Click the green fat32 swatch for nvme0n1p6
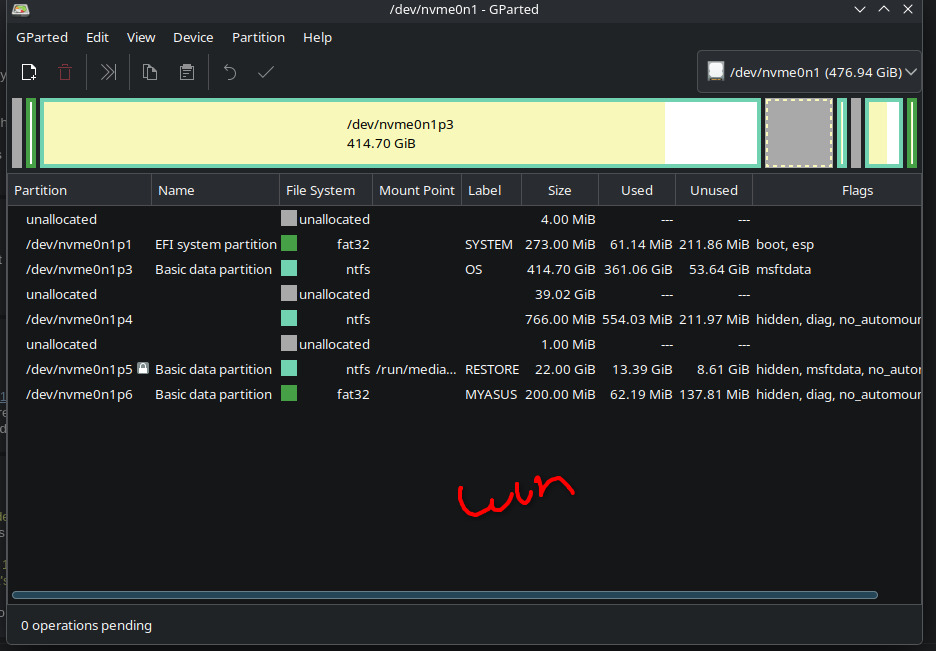 coord(289,393)
